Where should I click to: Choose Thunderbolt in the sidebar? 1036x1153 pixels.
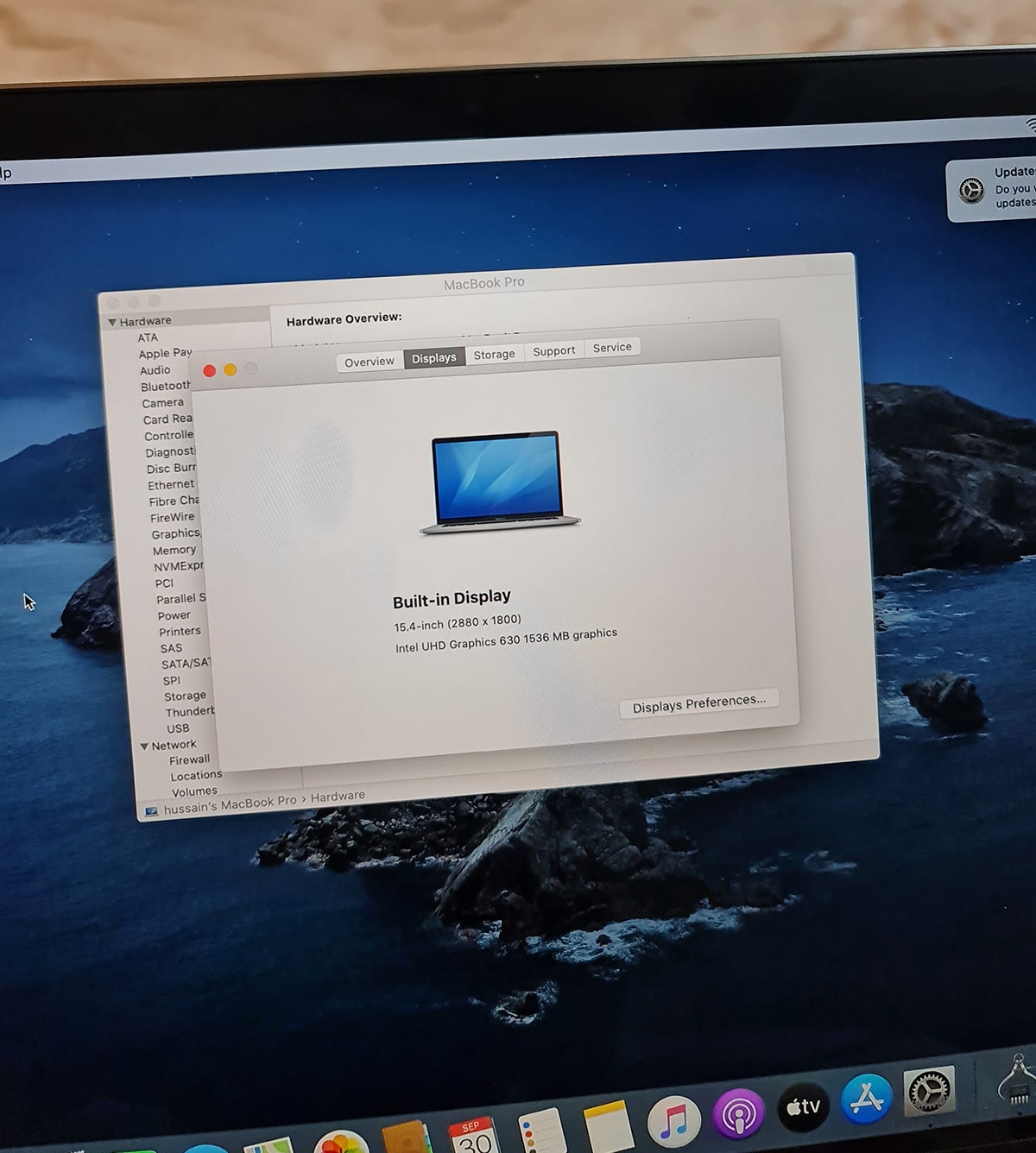(190, 712)
